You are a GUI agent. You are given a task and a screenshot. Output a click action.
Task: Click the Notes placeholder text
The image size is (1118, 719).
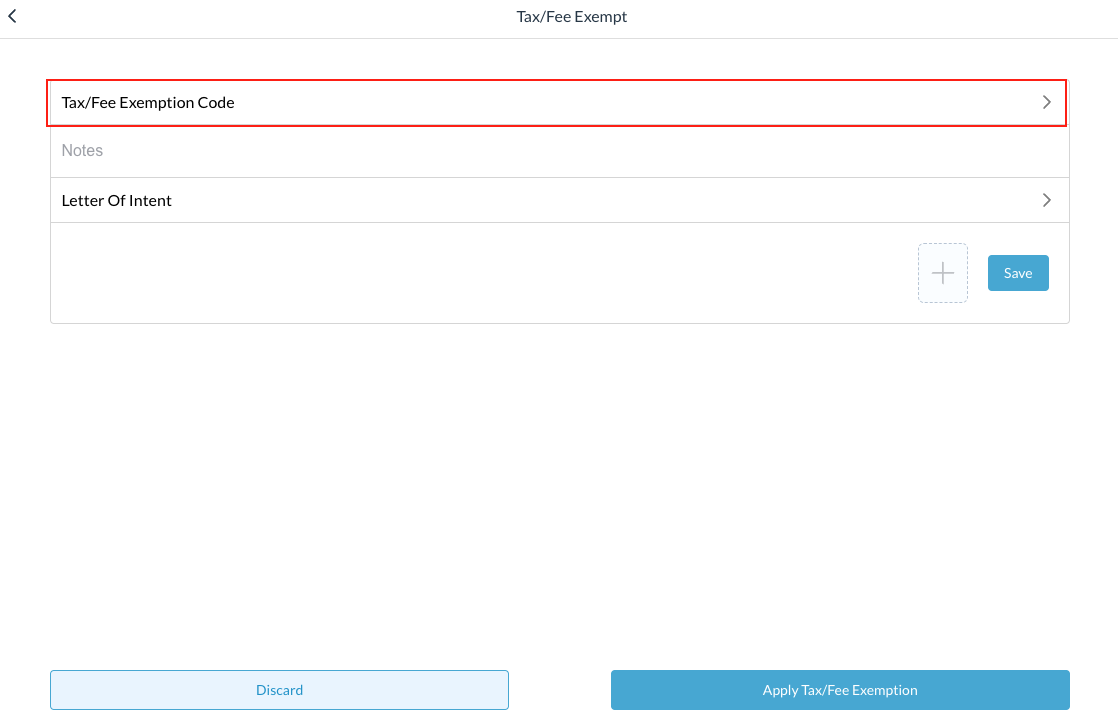point(83,151)
